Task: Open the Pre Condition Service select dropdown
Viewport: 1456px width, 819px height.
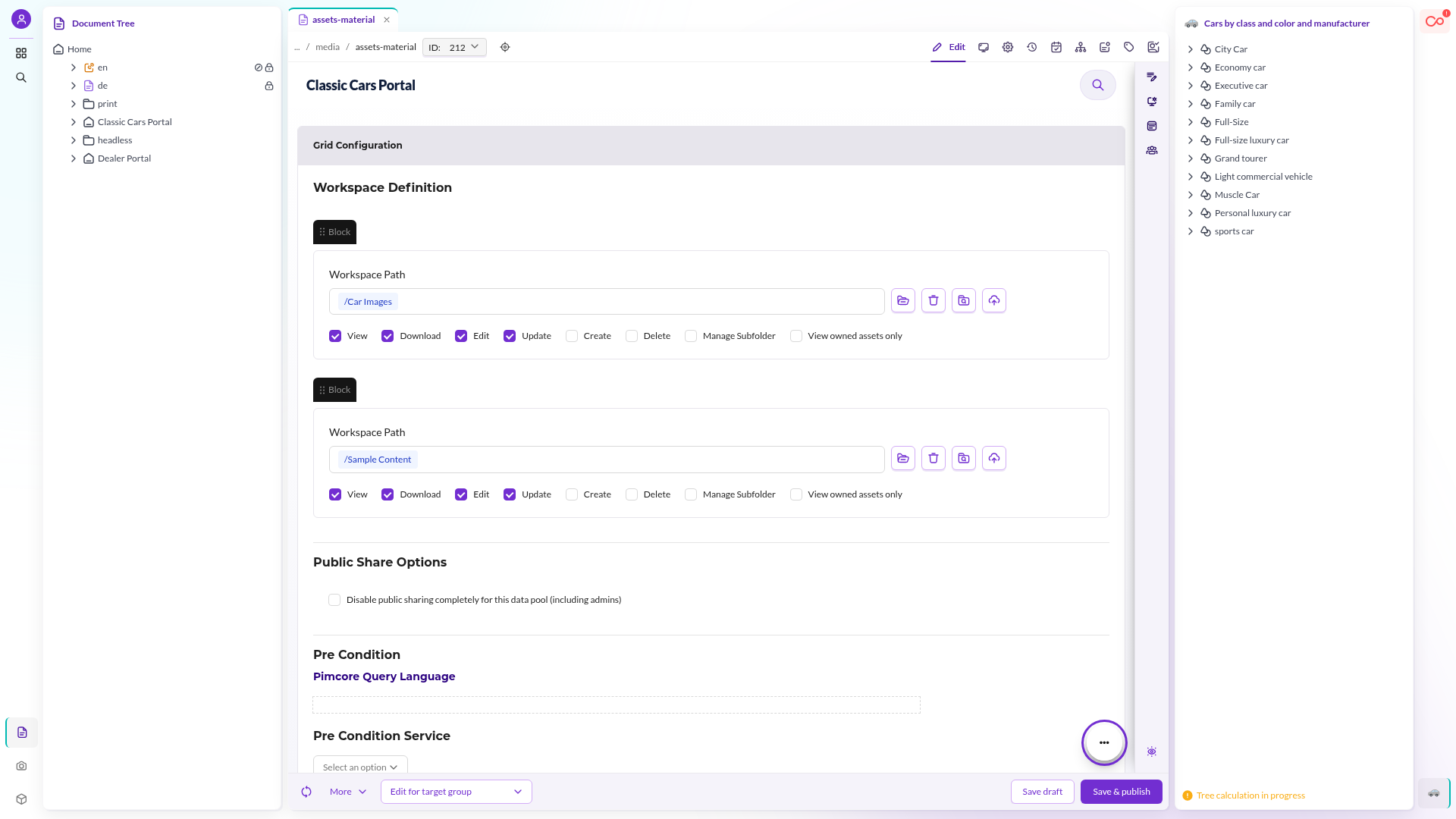Action: point(360,767)
